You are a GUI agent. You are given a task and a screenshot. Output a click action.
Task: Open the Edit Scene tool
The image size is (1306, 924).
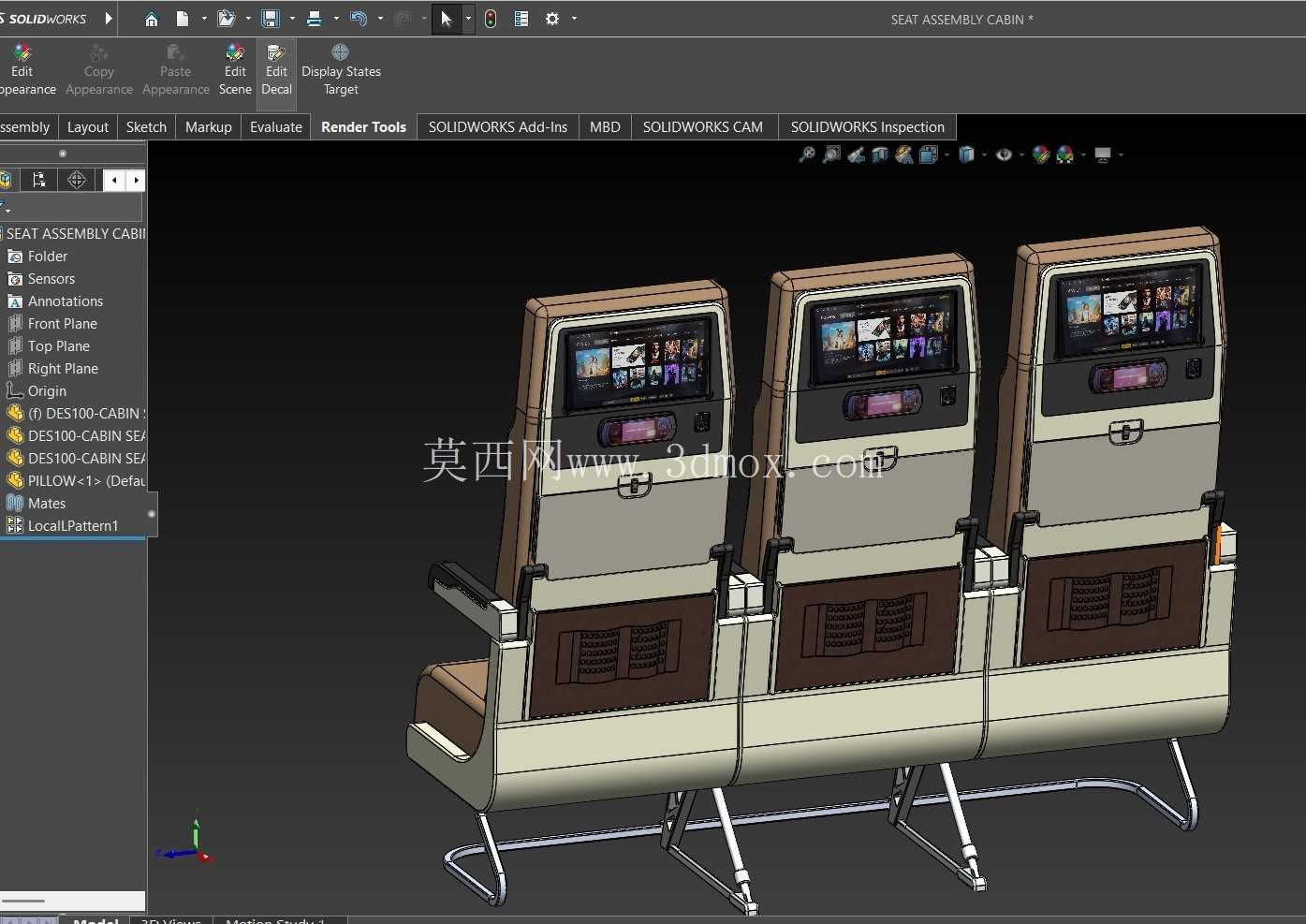point(235,70)
